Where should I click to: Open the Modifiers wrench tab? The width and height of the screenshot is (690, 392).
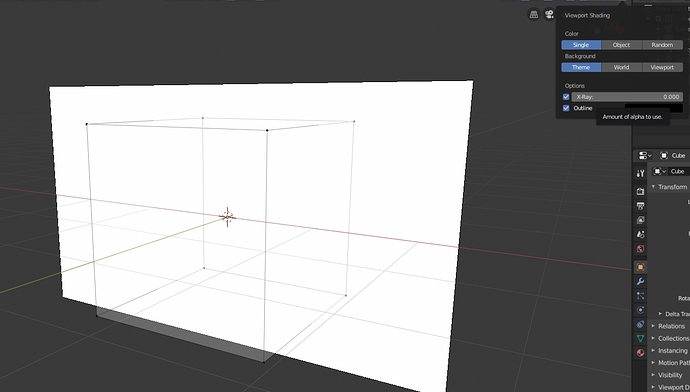pos(640,282)
